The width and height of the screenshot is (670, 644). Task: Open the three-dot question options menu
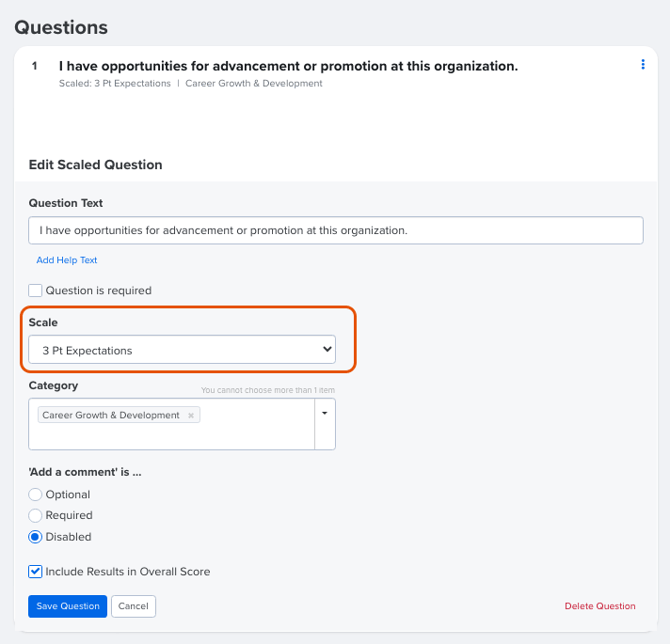coord(643,65)
